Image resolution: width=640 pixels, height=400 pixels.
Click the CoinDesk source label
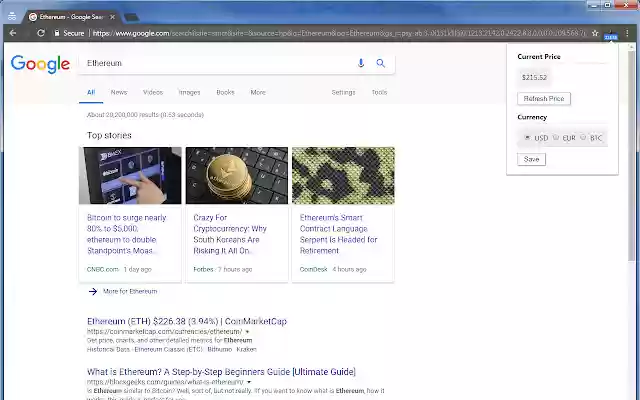coord(313,269)
